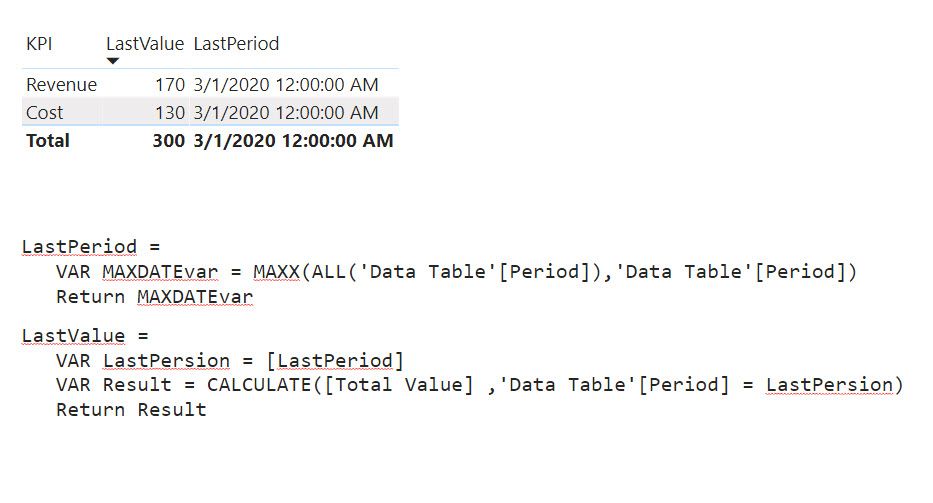Click the LastValue measure definition name

pos(73,336)
